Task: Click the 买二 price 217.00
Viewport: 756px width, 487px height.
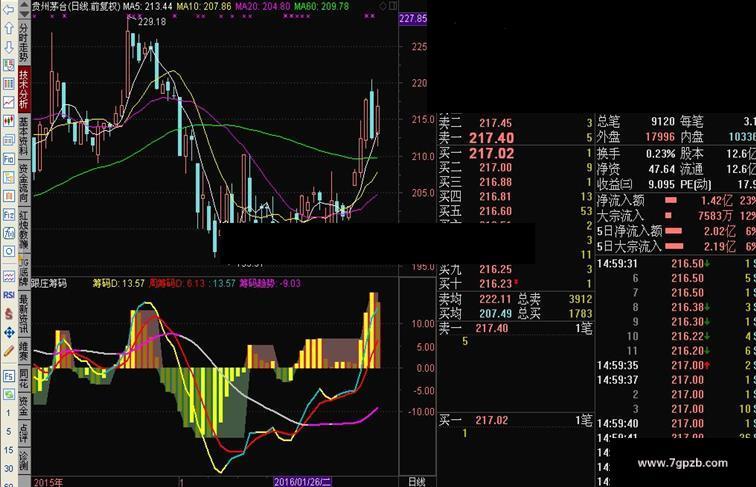Action: 495,167
